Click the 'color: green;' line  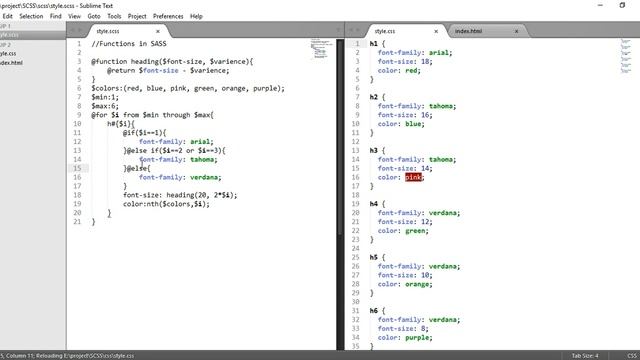pyautogui.click(x=403, y=231)
